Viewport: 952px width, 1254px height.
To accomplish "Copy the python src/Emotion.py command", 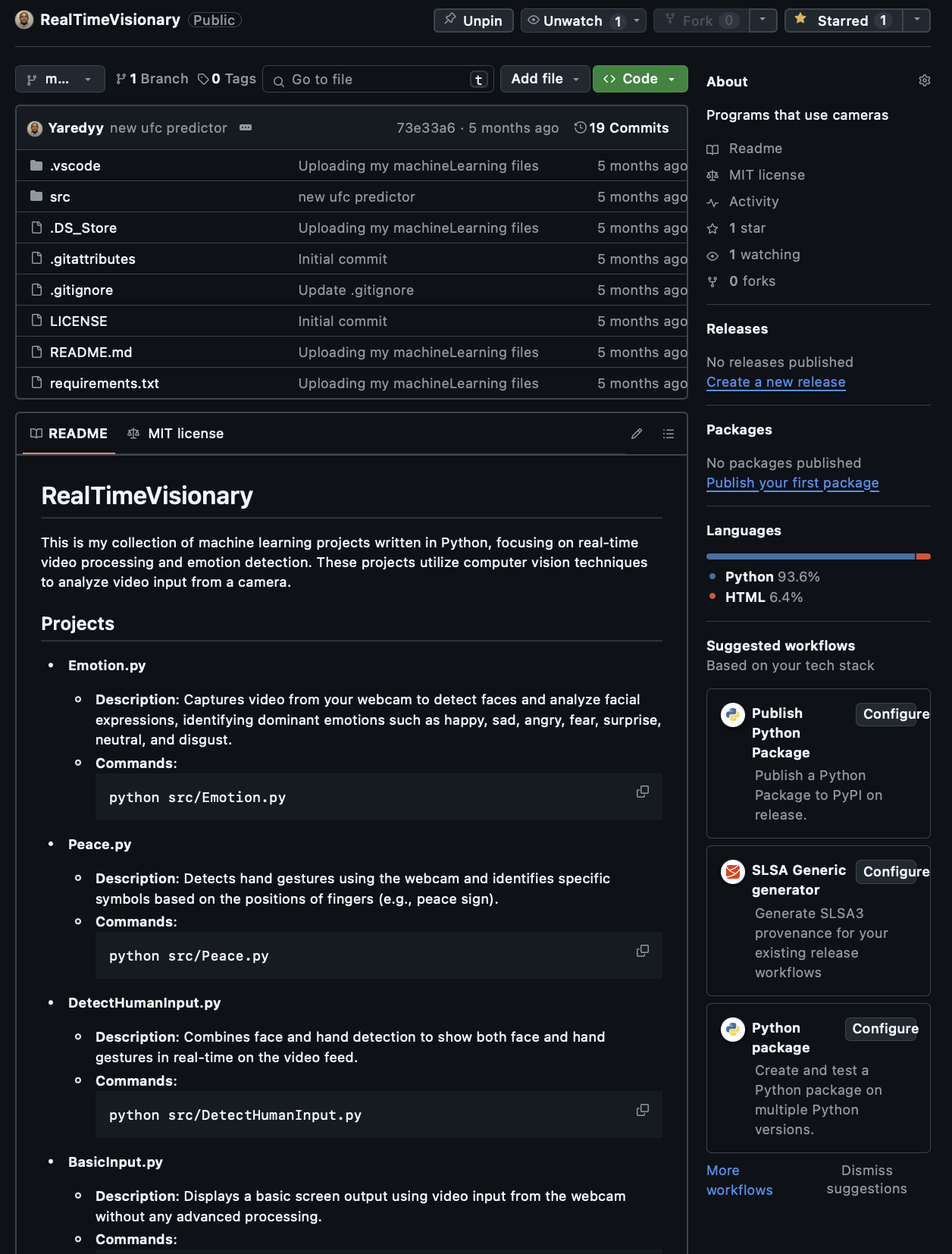I will coord(642,792).
